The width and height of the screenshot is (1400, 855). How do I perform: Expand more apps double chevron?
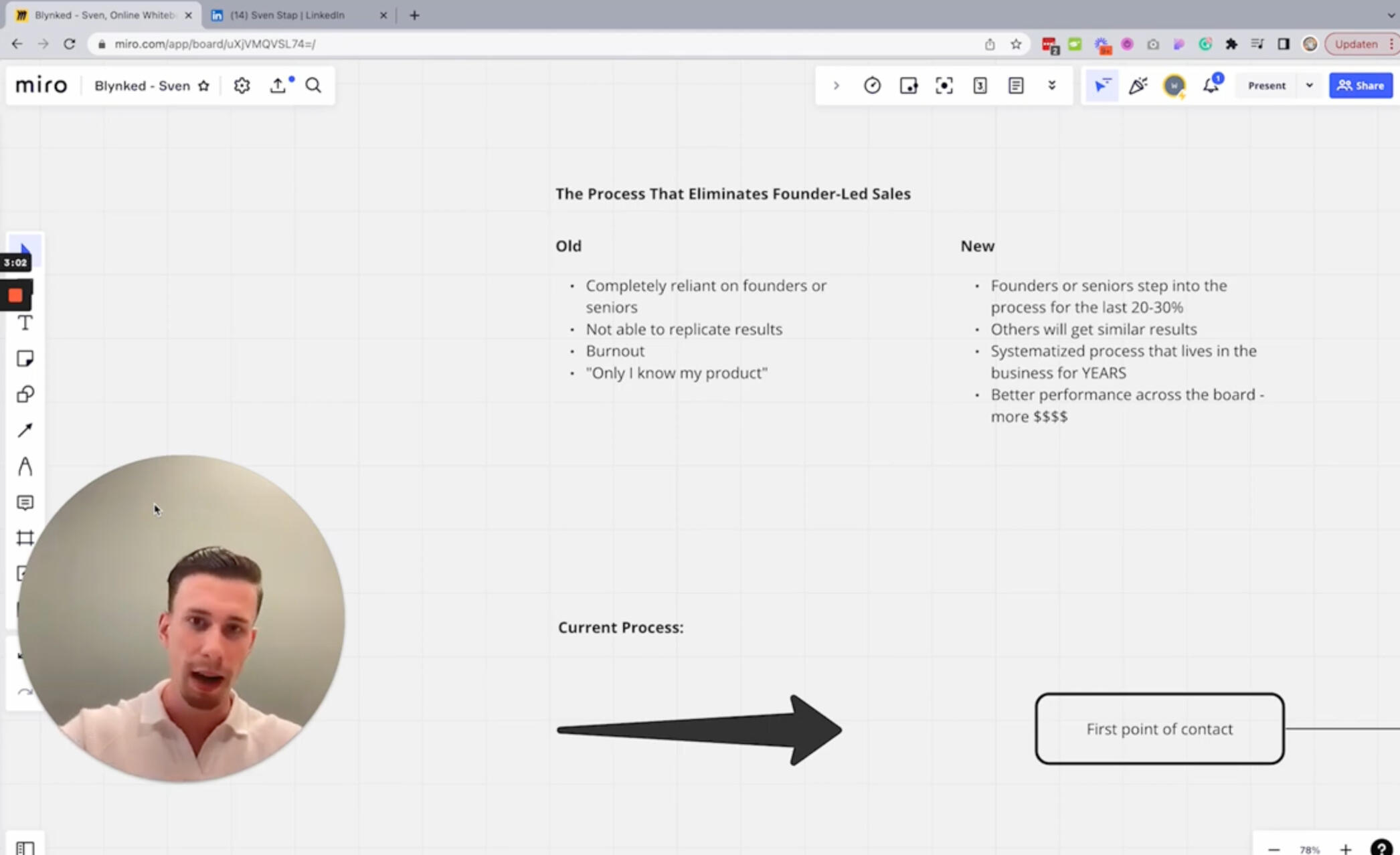1051,86
